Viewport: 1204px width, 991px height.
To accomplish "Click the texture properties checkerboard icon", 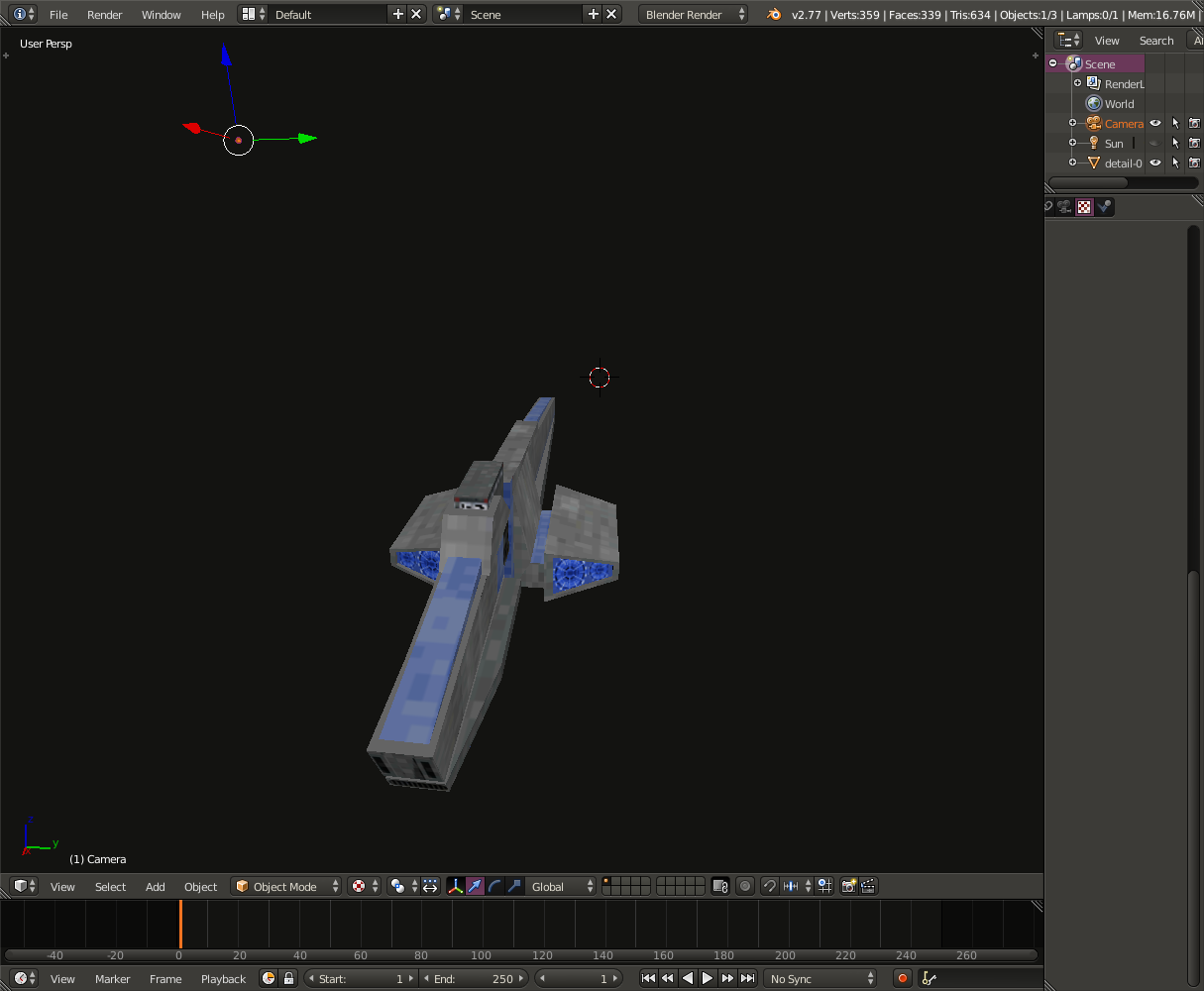I will tap(1084, 207).
